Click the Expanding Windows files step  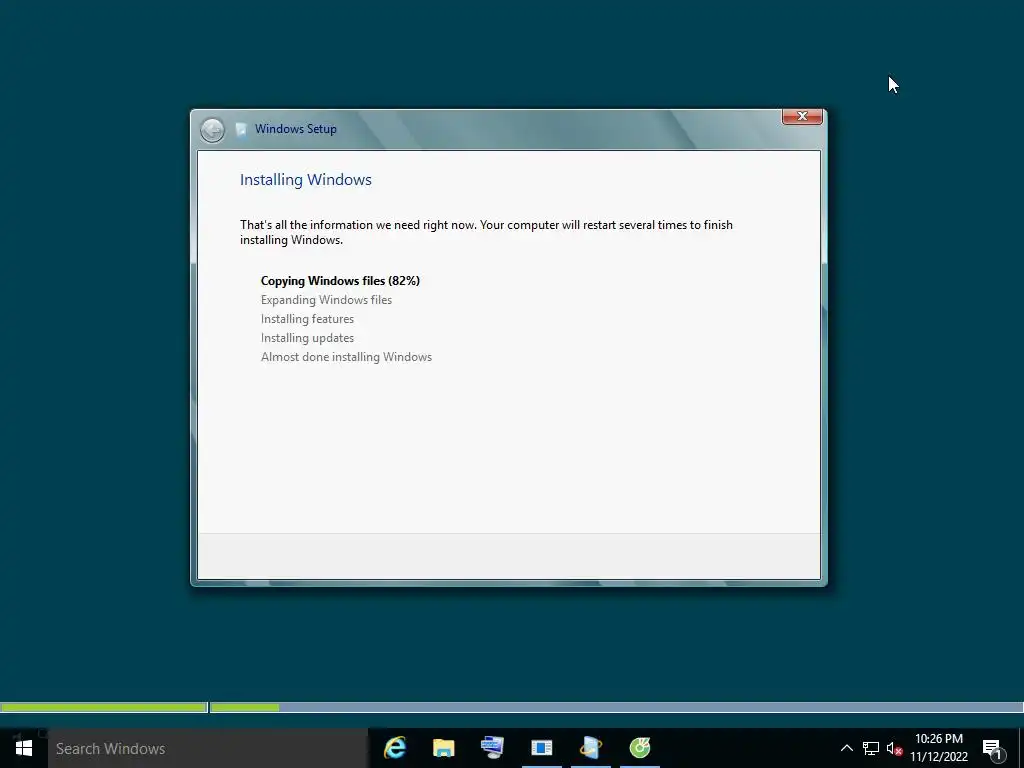pyautogui.click(x=327, y=300)
